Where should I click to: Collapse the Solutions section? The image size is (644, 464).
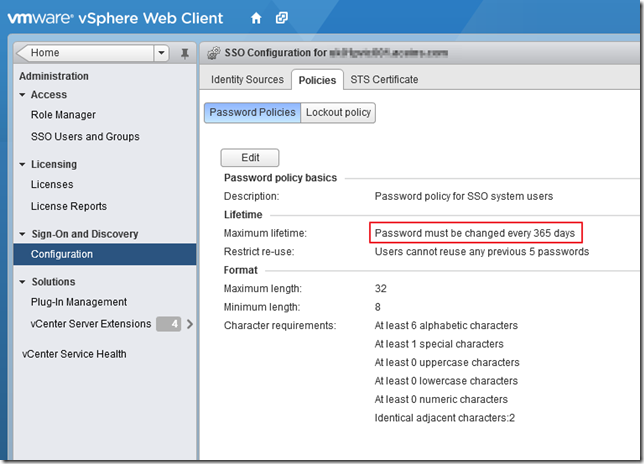(x=23, y=283)
